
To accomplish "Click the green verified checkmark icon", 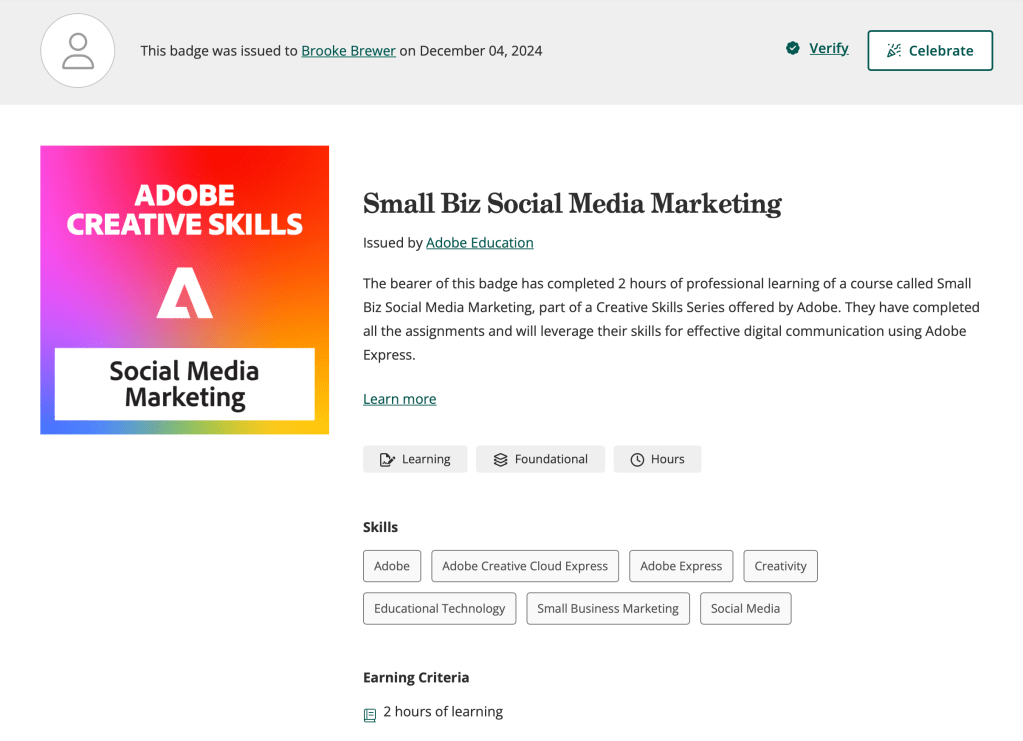I will pos(792,48).
